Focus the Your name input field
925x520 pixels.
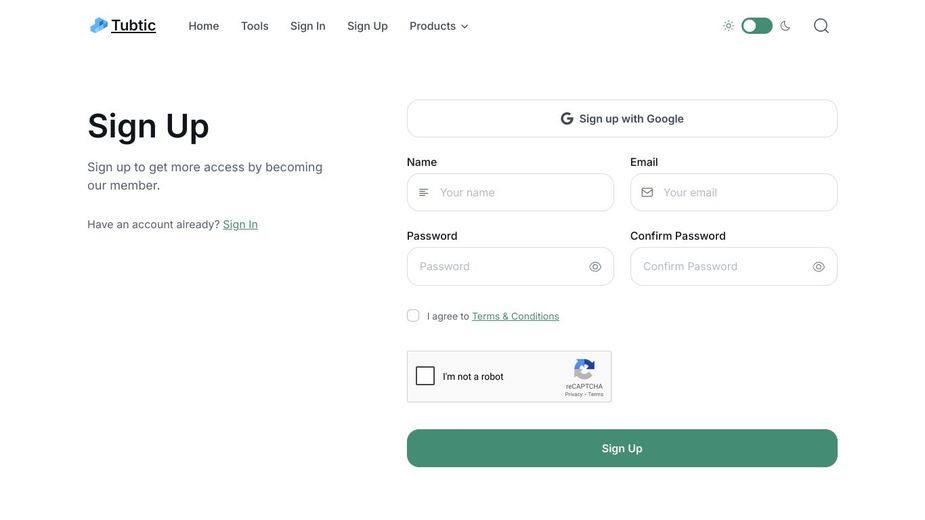pos(510,192)
